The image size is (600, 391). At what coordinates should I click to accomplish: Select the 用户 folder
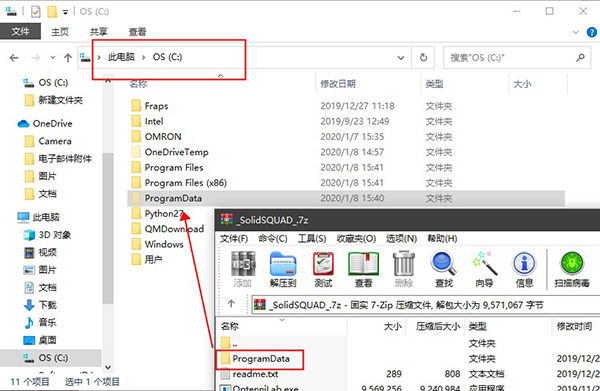147,260
